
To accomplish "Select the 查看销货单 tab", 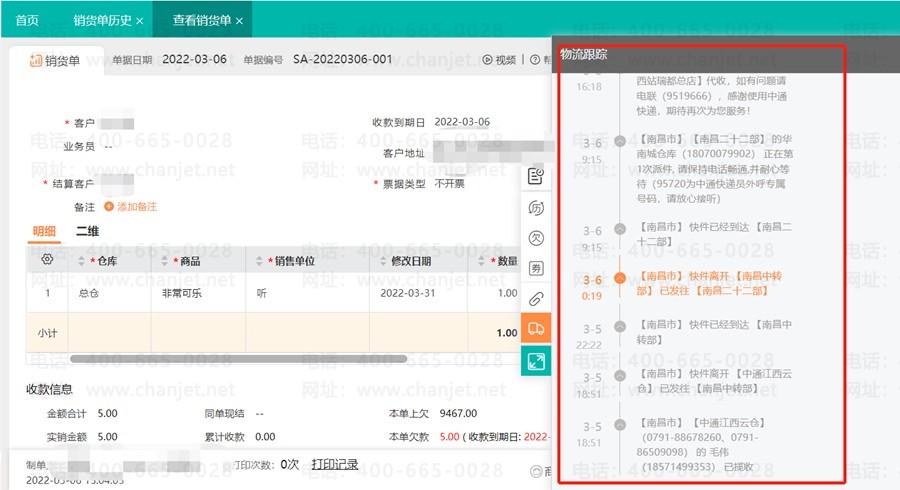I will coord(201,20).
